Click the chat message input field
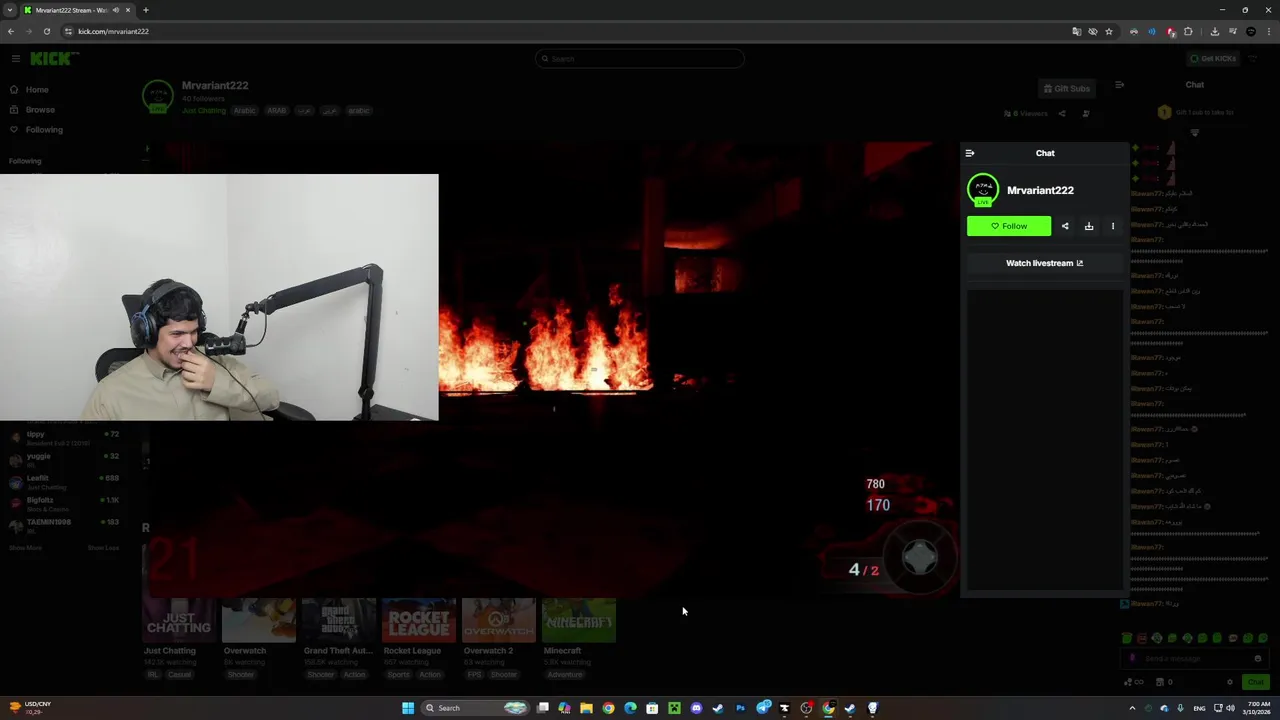This screenshot has width=1280, height=720. coord(1195,659)
